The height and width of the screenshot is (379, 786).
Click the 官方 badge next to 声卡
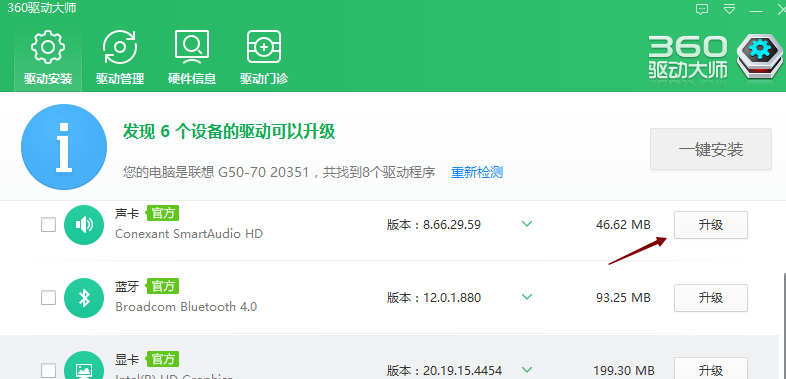coord(162,214)
